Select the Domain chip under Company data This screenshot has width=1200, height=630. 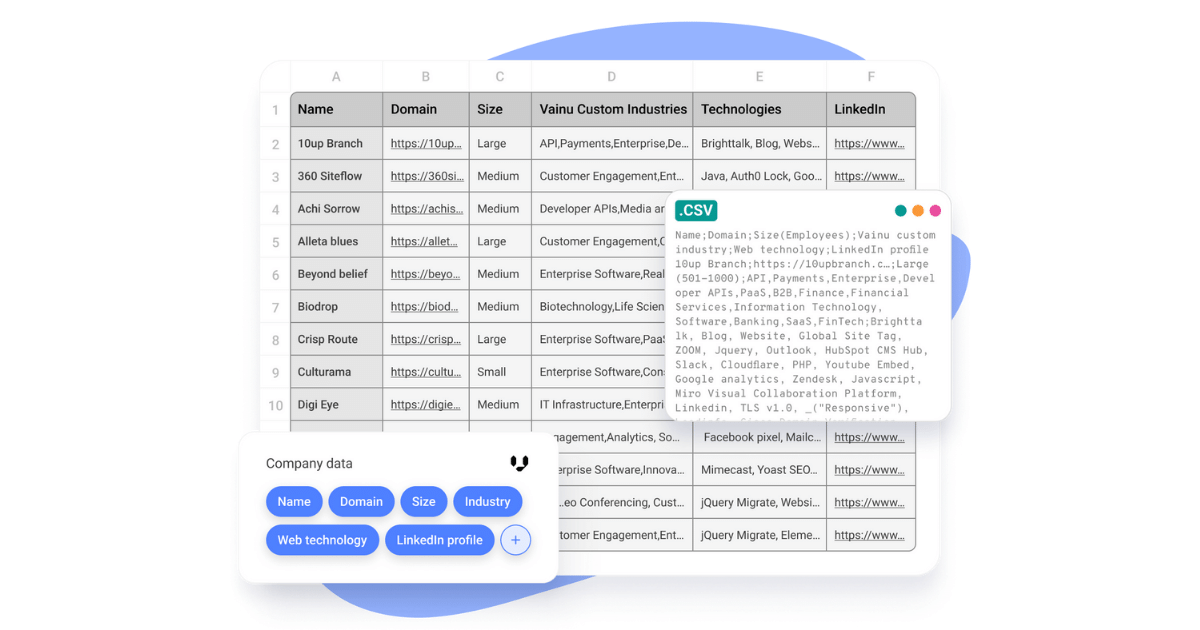361,501
